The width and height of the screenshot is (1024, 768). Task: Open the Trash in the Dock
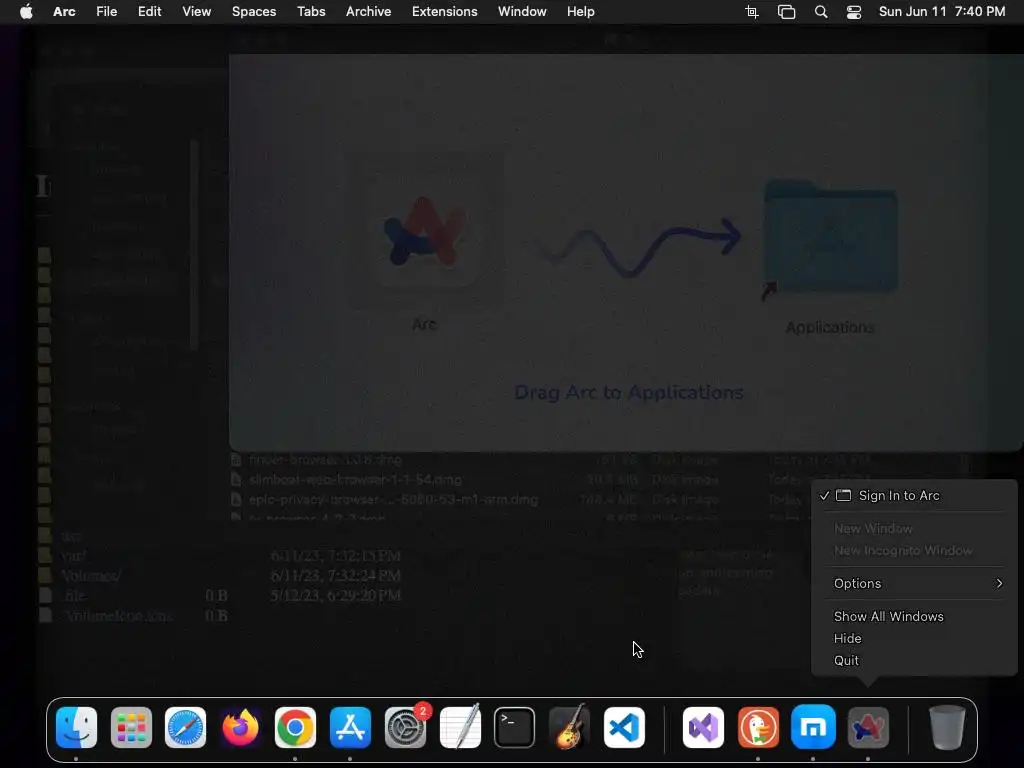[x=947, y=728]
